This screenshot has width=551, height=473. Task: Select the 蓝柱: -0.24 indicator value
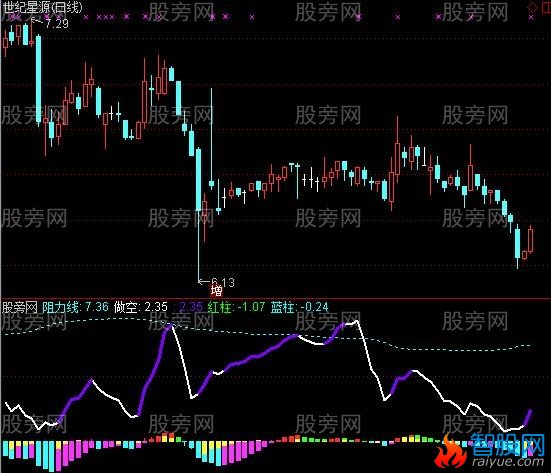(x=299, y=307)
